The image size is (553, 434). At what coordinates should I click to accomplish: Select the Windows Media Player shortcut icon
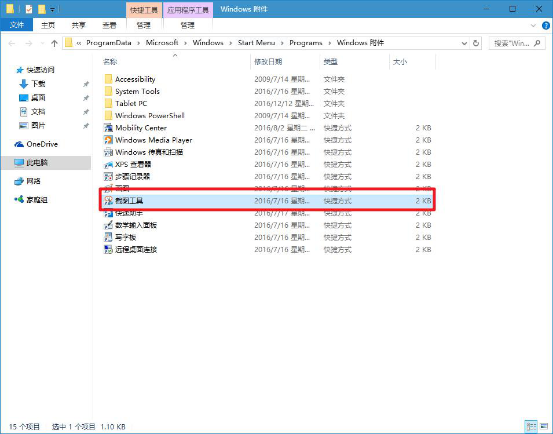point(108,140)
